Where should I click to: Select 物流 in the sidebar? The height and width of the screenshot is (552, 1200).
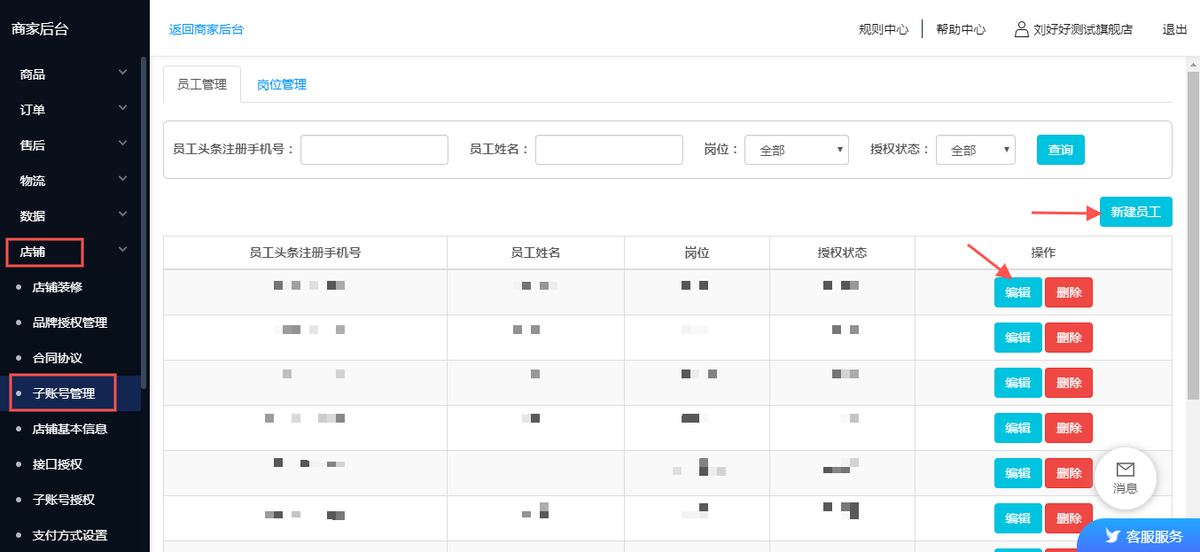coord(33,181)
